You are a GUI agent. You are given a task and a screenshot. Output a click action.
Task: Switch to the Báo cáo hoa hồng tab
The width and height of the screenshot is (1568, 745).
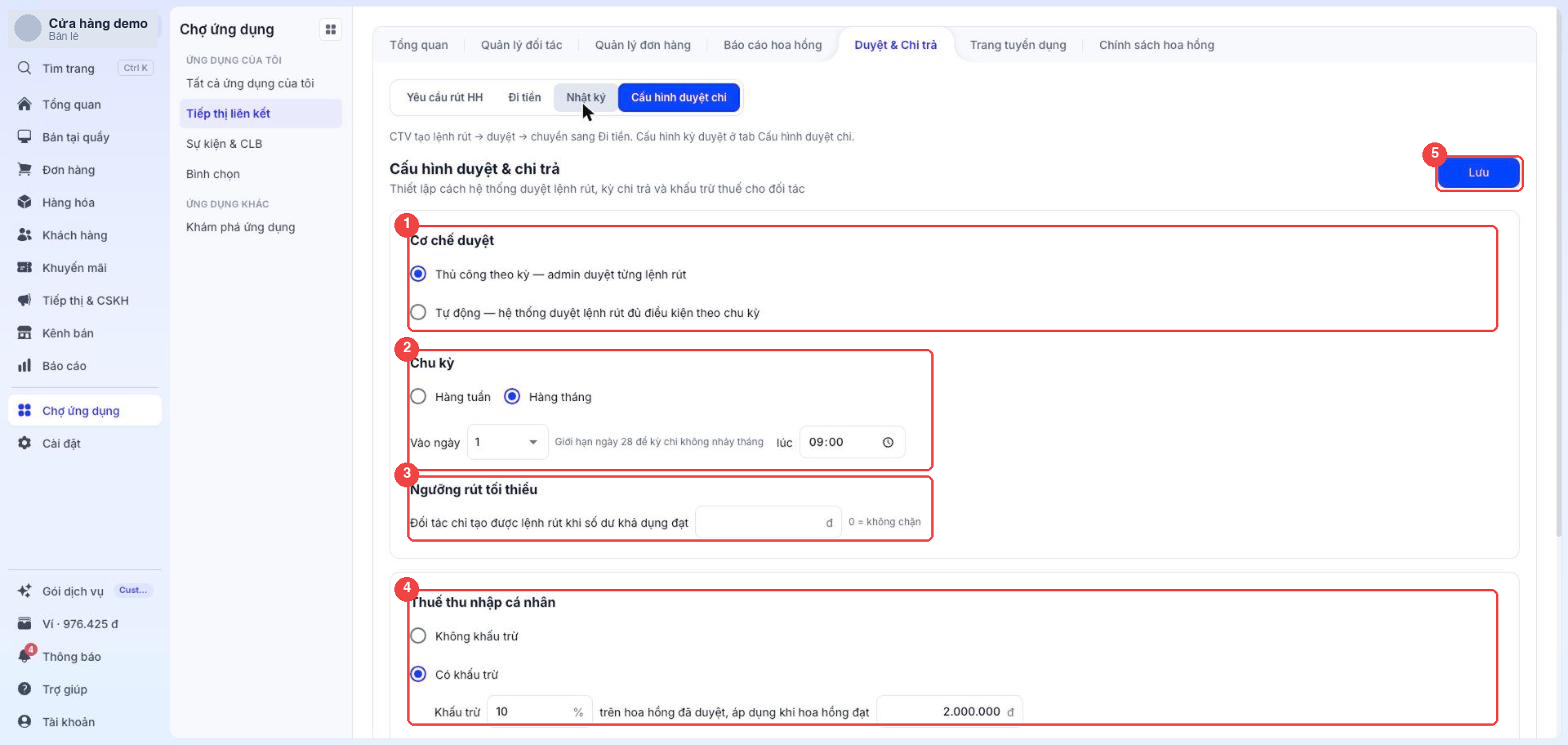[773, 45]
